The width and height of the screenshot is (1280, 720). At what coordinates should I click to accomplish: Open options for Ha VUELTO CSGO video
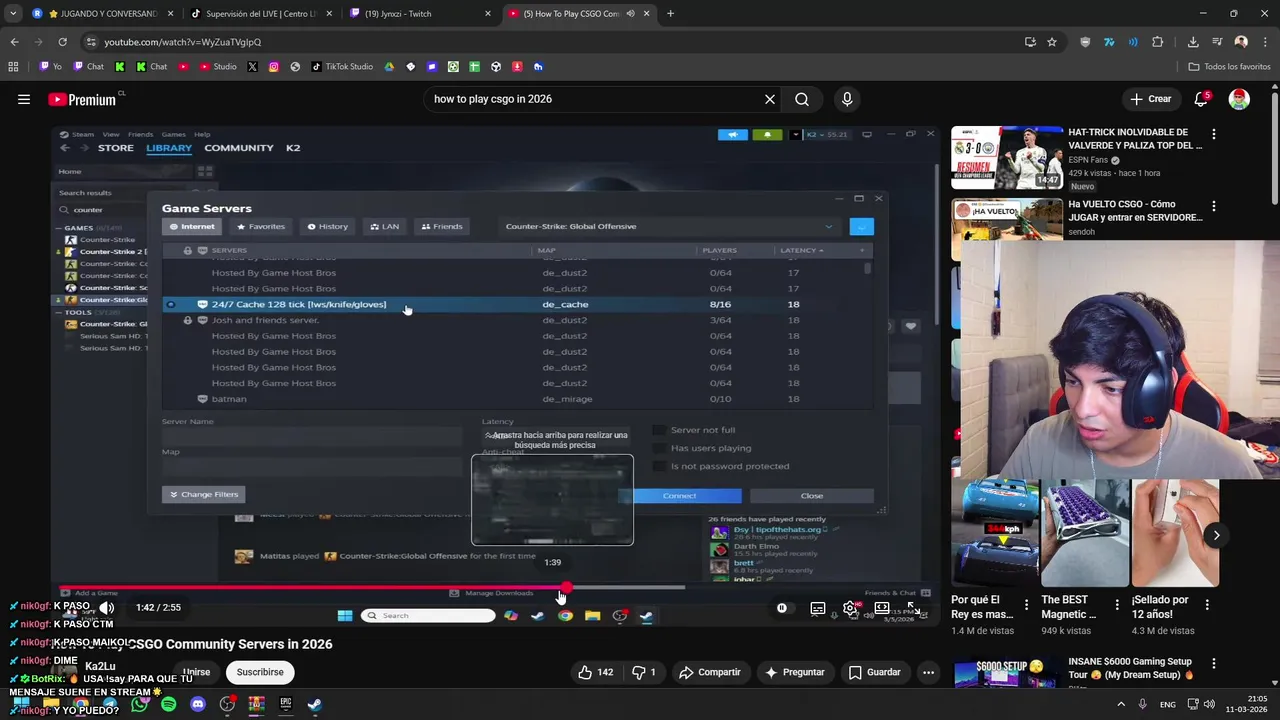1214,206
